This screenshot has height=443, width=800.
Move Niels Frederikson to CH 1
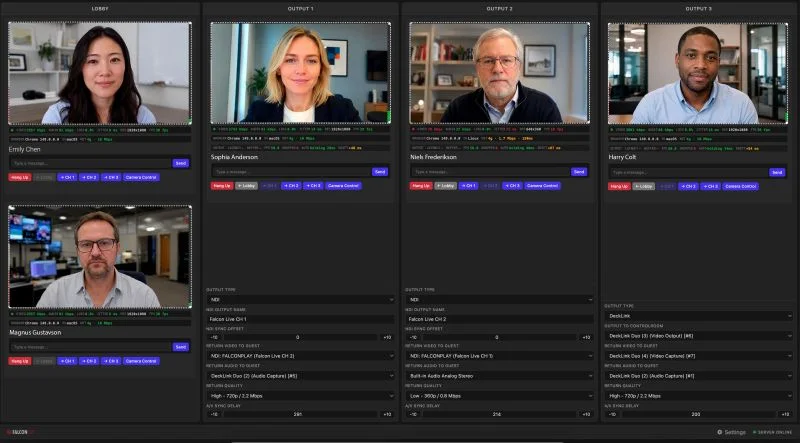pyautogui.click(x=468, y=186)
